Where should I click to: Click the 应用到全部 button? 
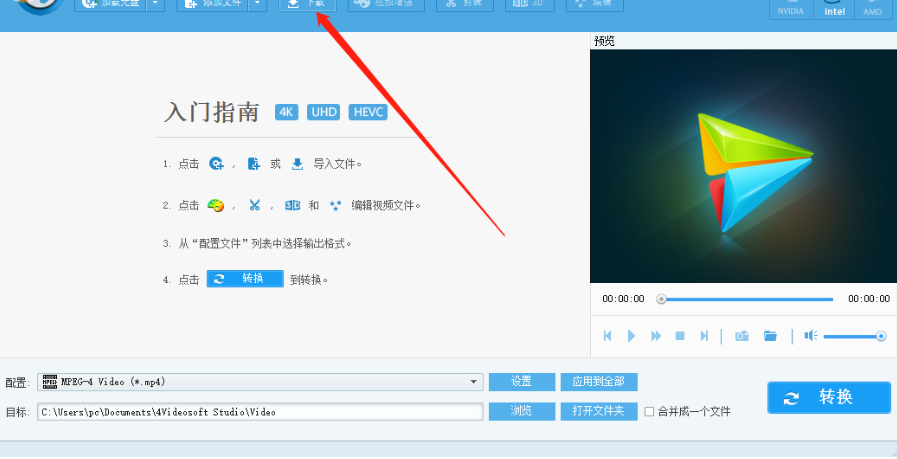598,382
